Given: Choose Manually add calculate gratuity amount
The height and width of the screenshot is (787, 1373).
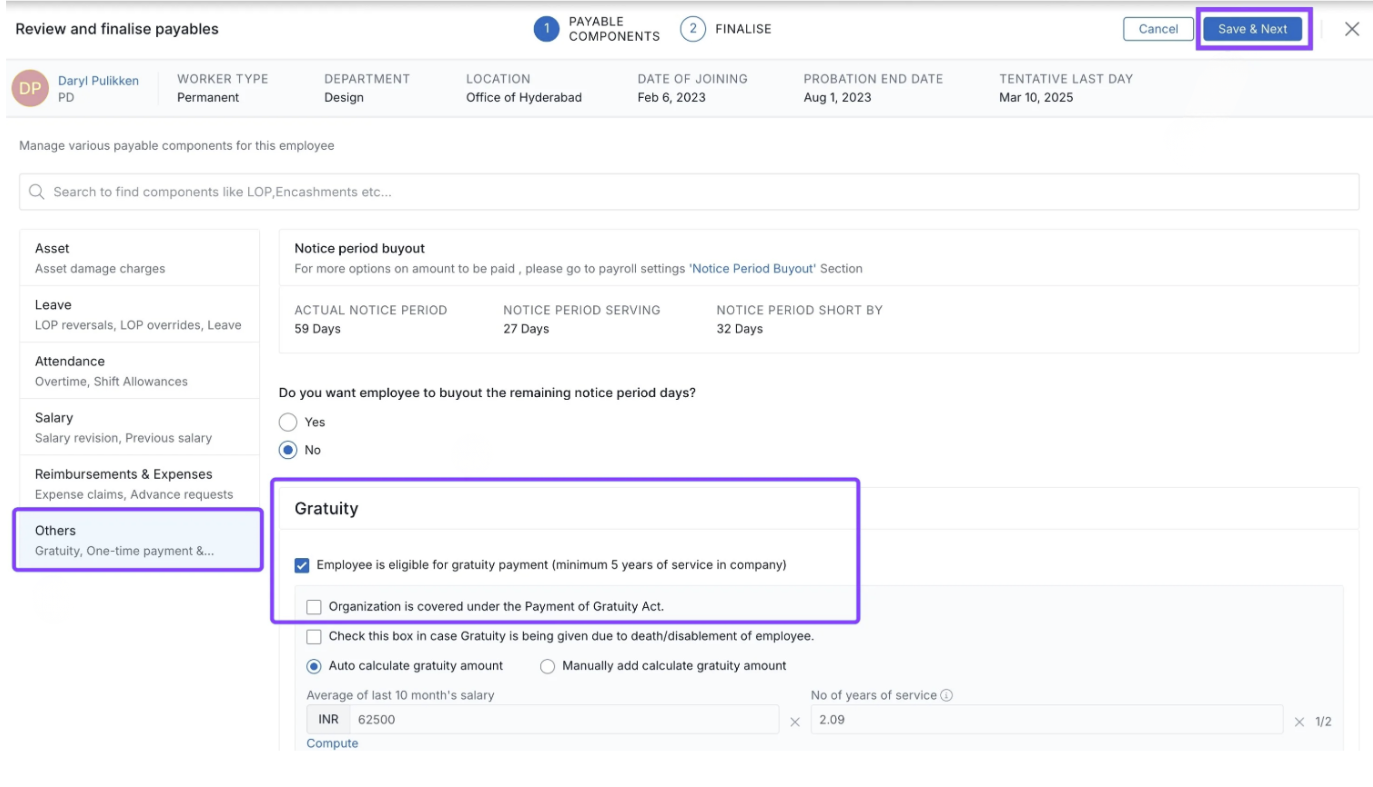Looking at the screenshot, I should point(547,666).
